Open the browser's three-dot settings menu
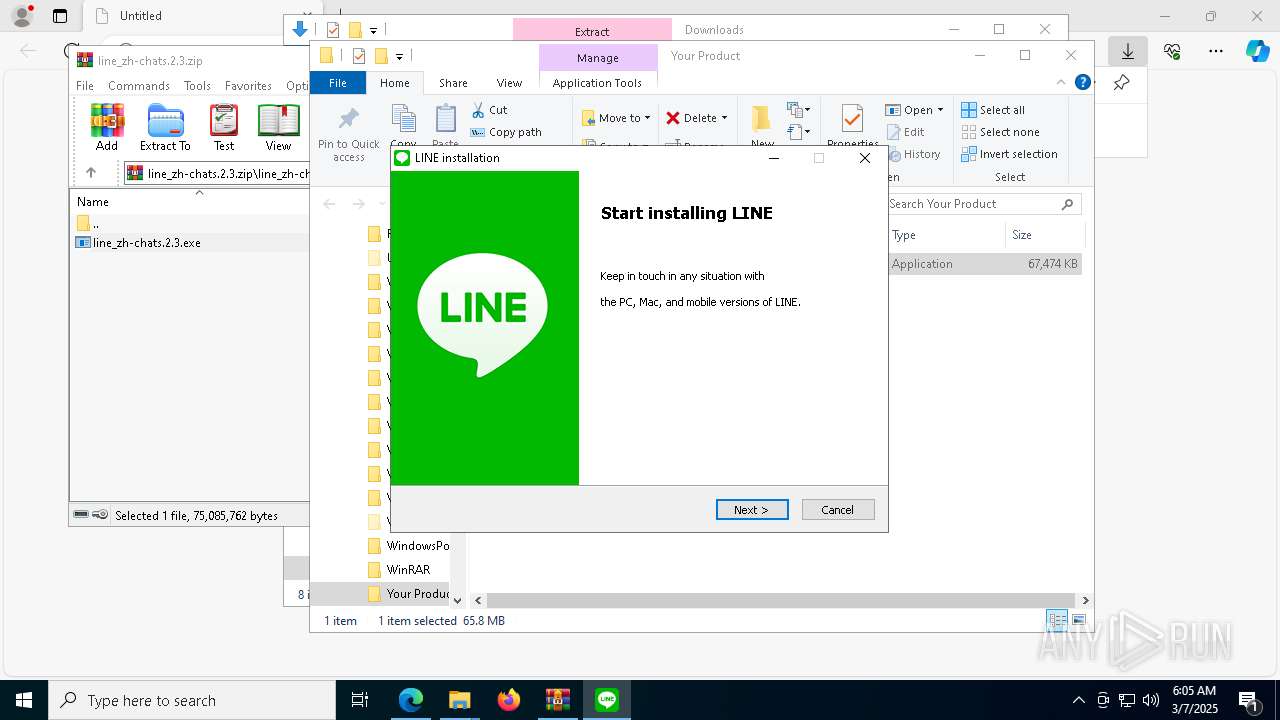The width and height of the screenshot is (1280, 720). click(x=1216, y=51)
